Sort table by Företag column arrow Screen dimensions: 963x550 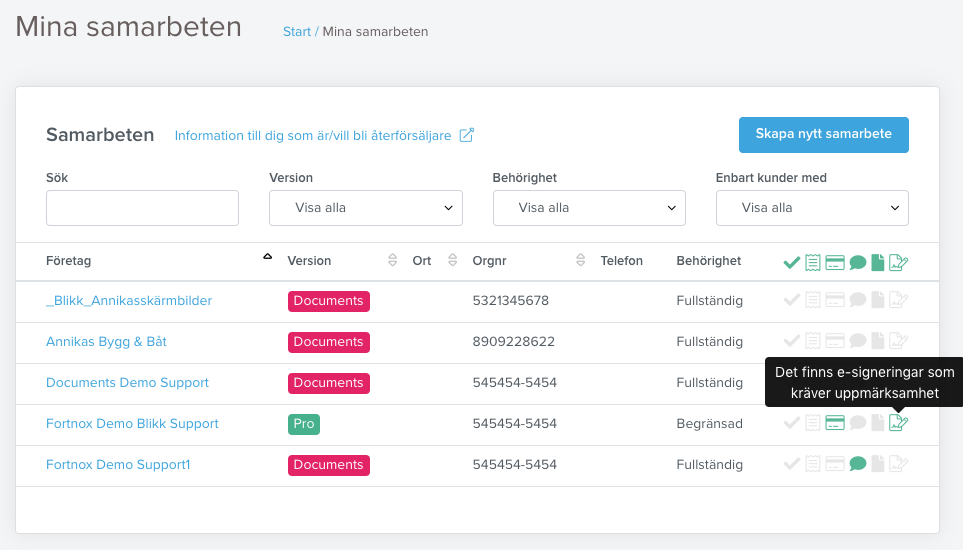(x=268, y=257)
